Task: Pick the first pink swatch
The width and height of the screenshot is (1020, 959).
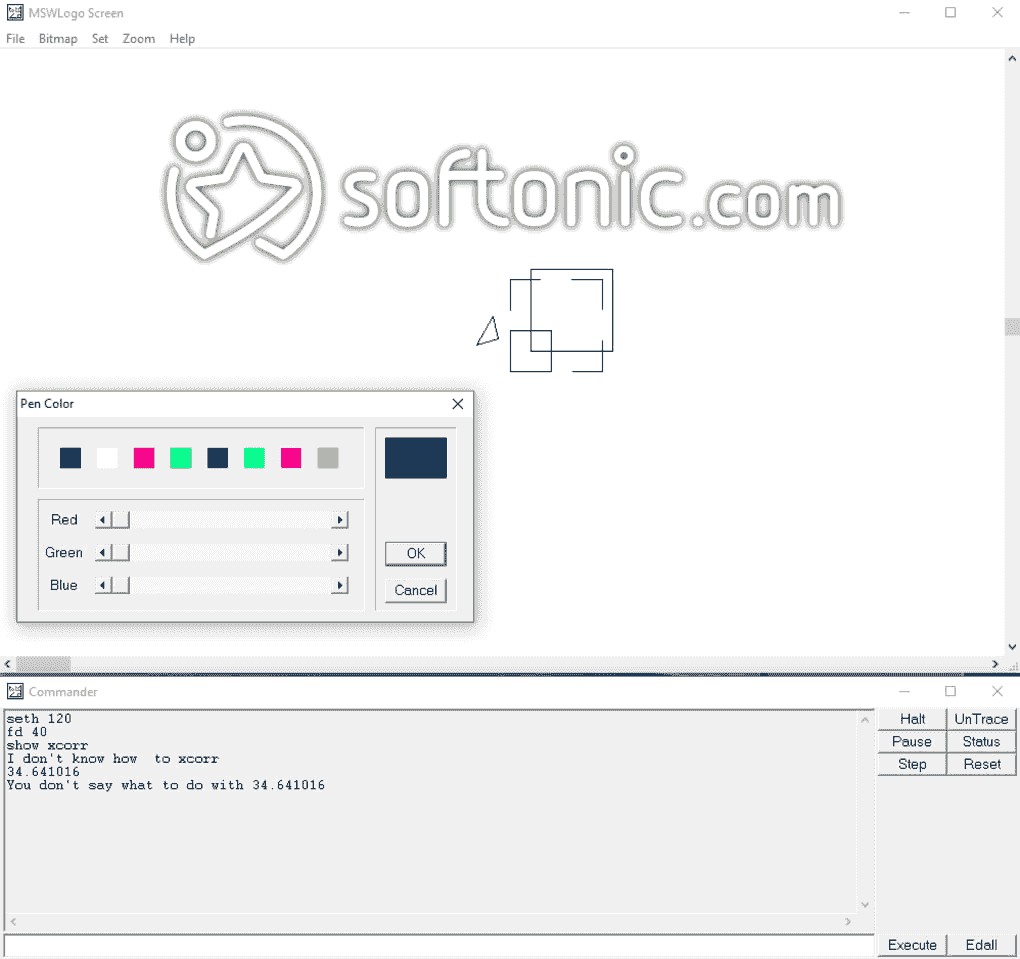Action: [x=142, y=457]
